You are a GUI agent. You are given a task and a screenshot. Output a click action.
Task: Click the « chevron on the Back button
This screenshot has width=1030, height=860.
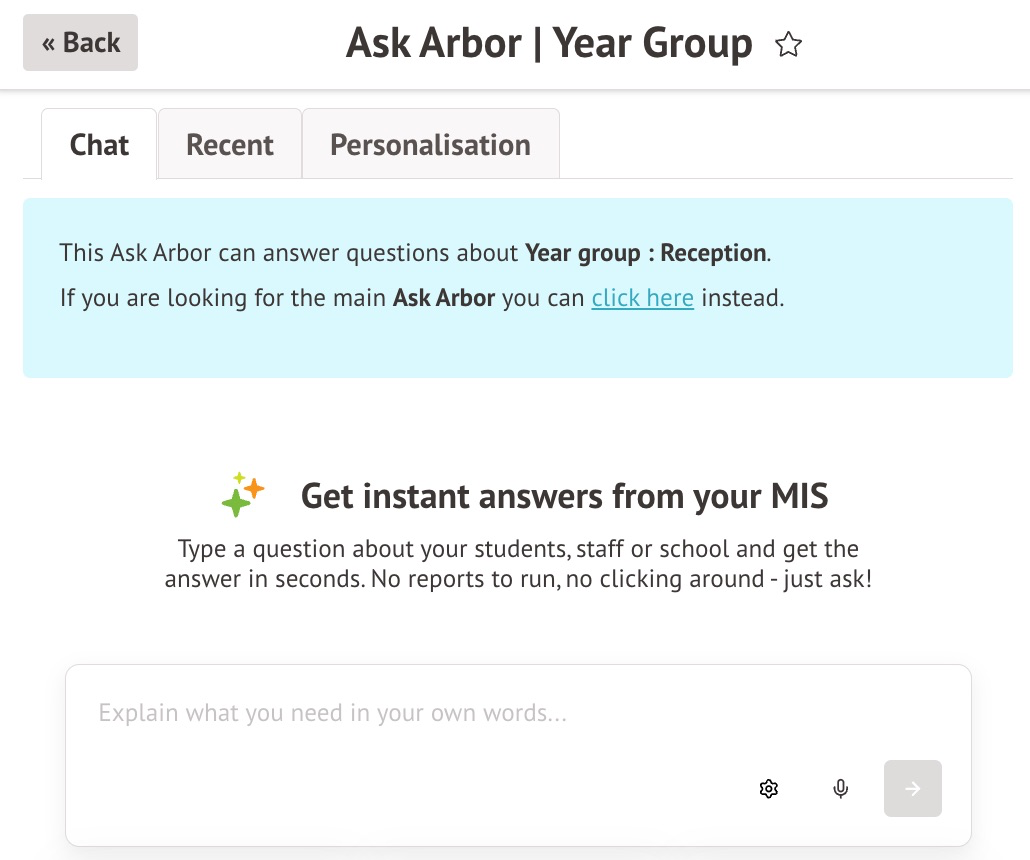[x=49, y=44]
